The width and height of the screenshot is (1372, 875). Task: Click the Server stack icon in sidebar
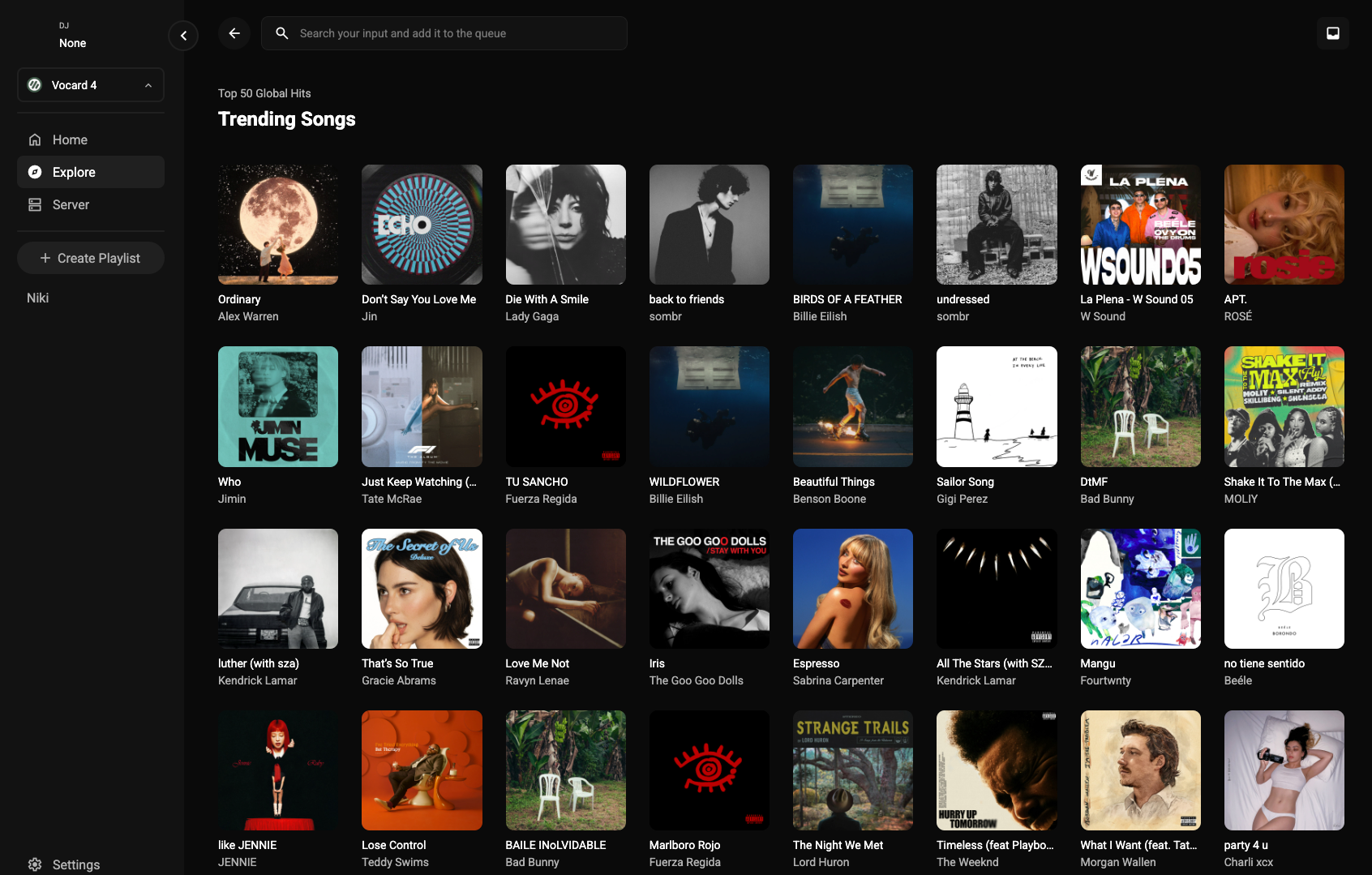click(x=35, y=204)
